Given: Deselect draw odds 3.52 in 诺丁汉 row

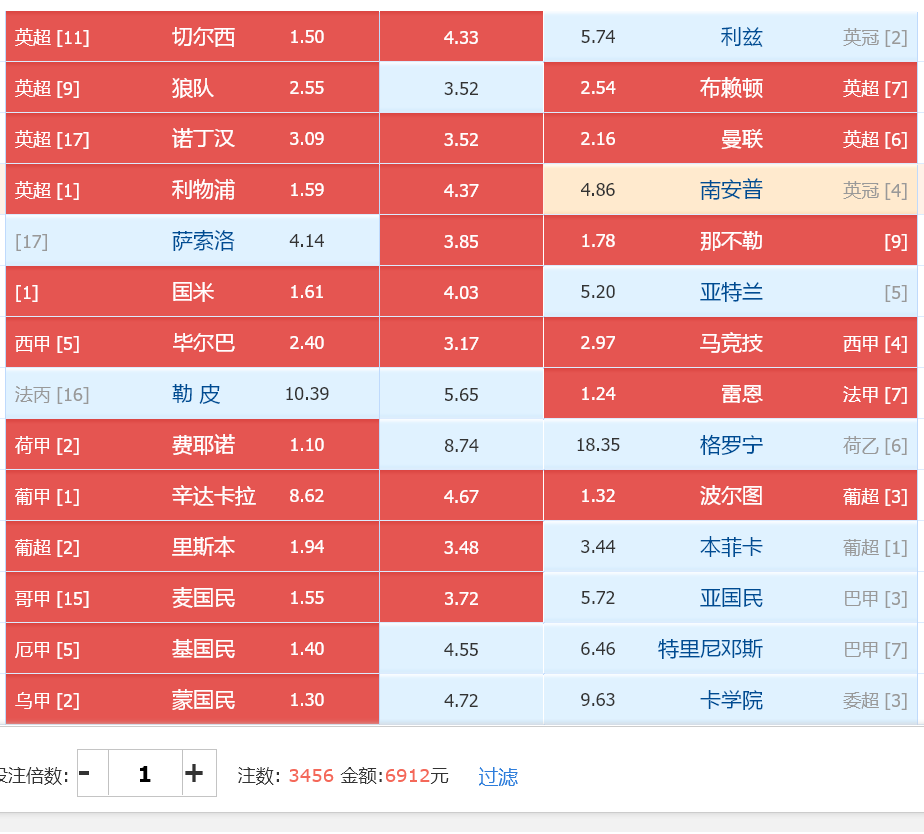Looking at the screenshot, I should tap(461, 139).
